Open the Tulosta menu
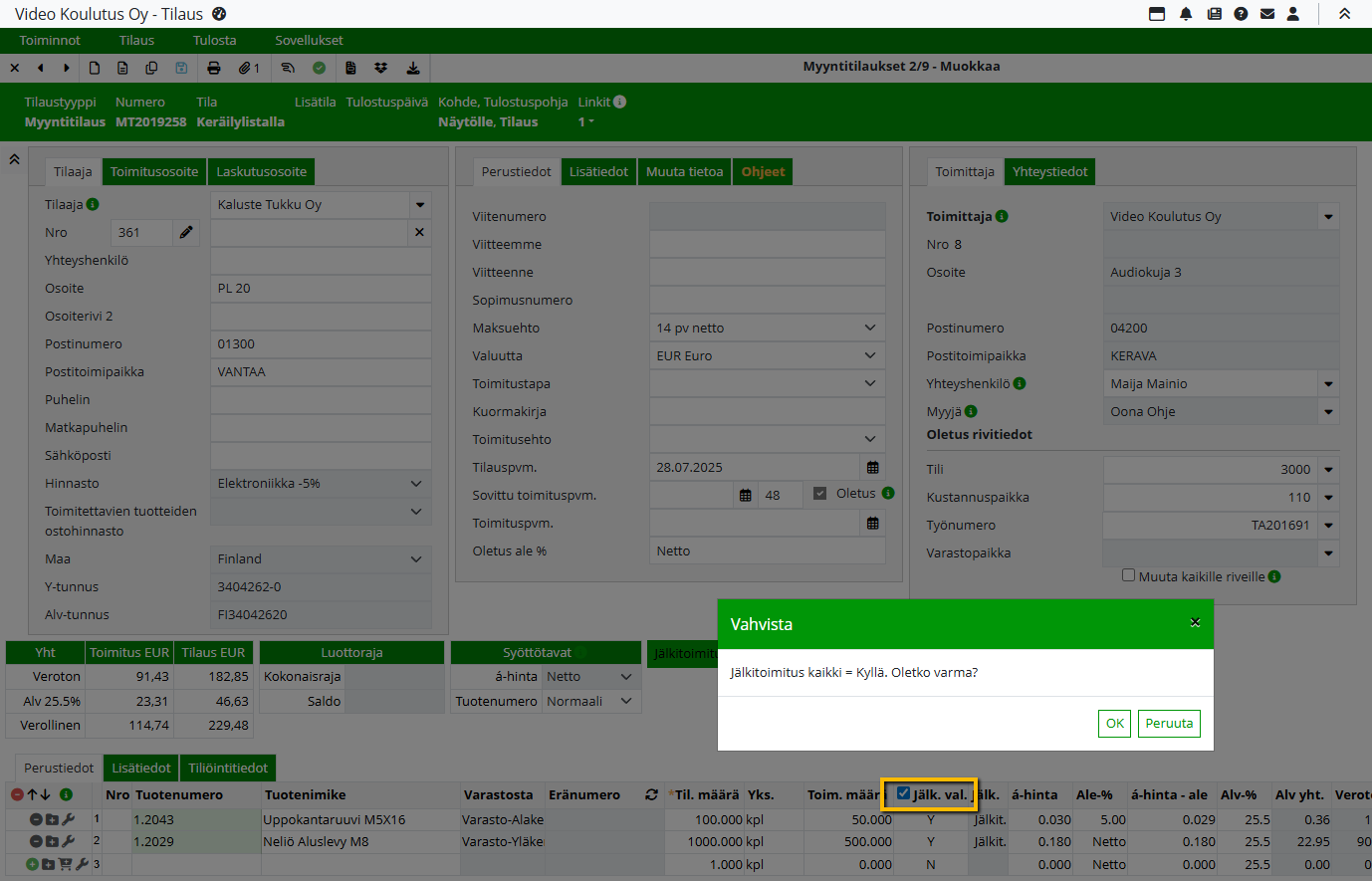The width and height of the screenshot is (1372, 881). 214,41
